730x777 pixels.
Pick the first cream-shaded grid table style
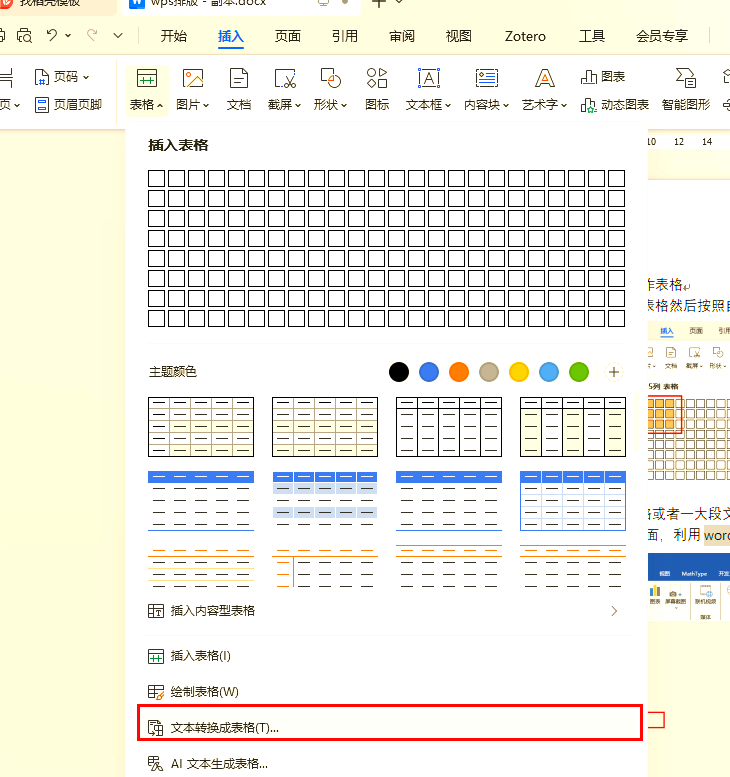click(x=201, y=427)
